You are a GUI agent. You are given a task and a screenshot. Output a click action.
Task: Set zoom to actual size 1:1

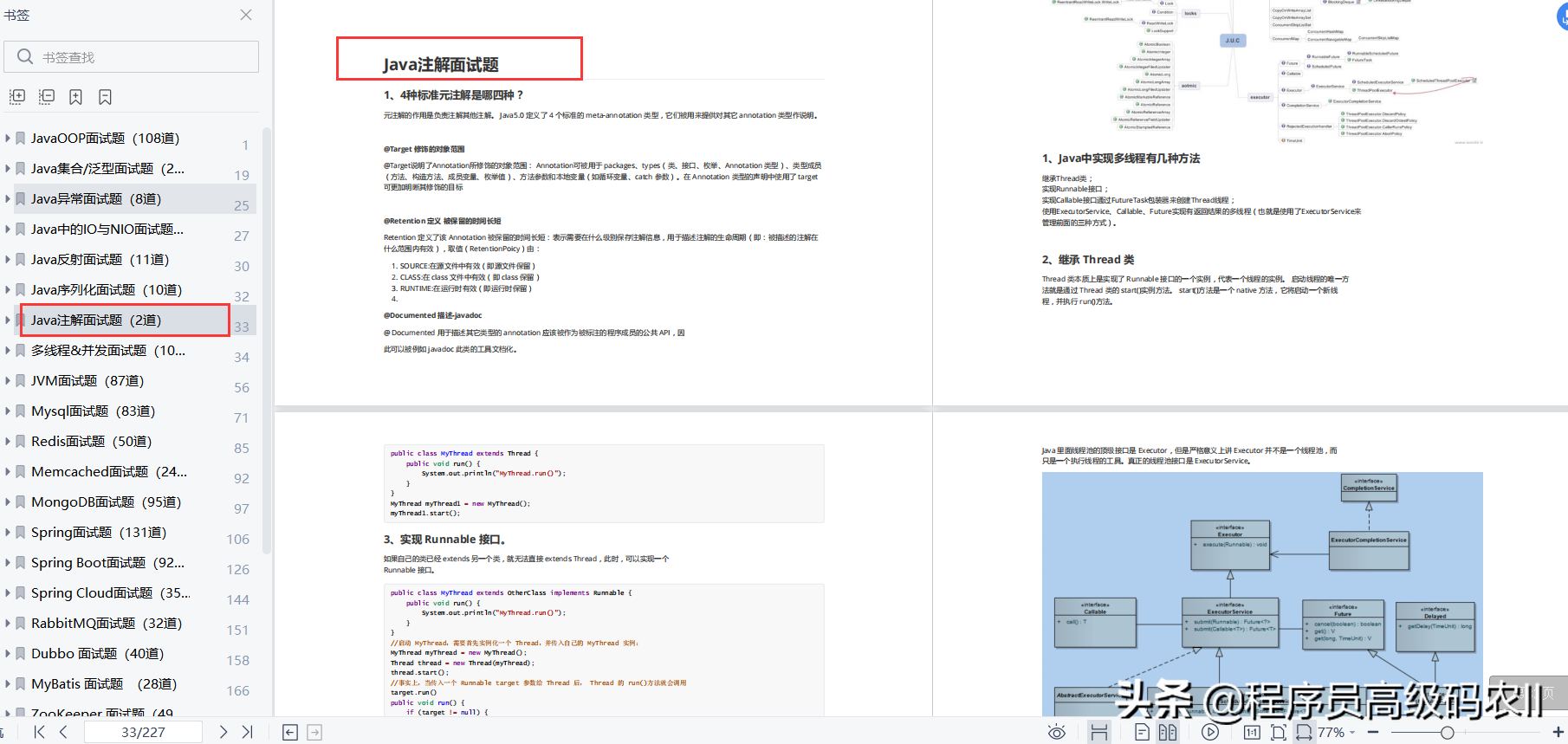[x=1252, y=733]
